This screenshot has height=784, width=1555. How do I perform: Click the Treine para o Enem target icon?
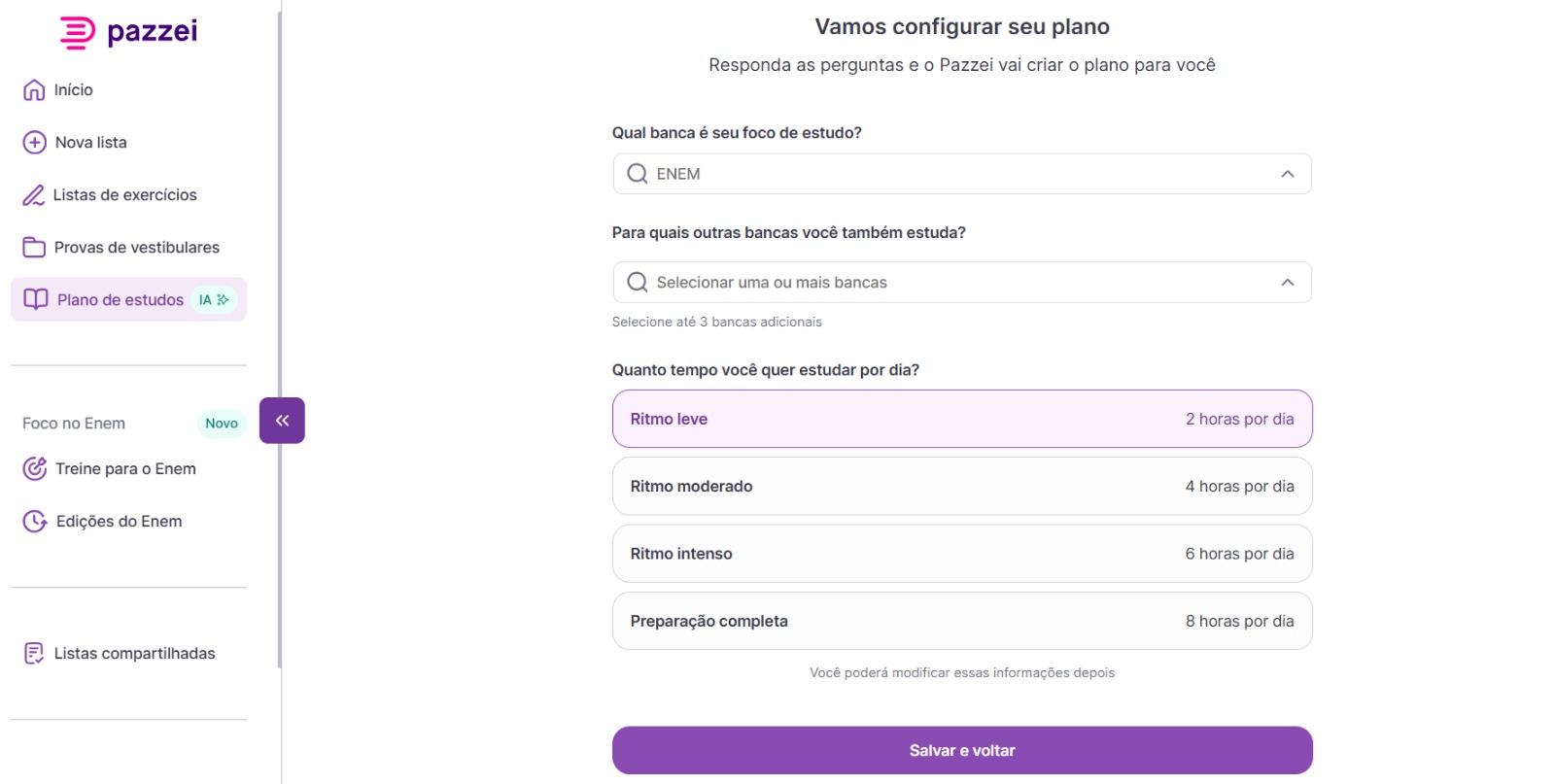click(x=34, y=469)
